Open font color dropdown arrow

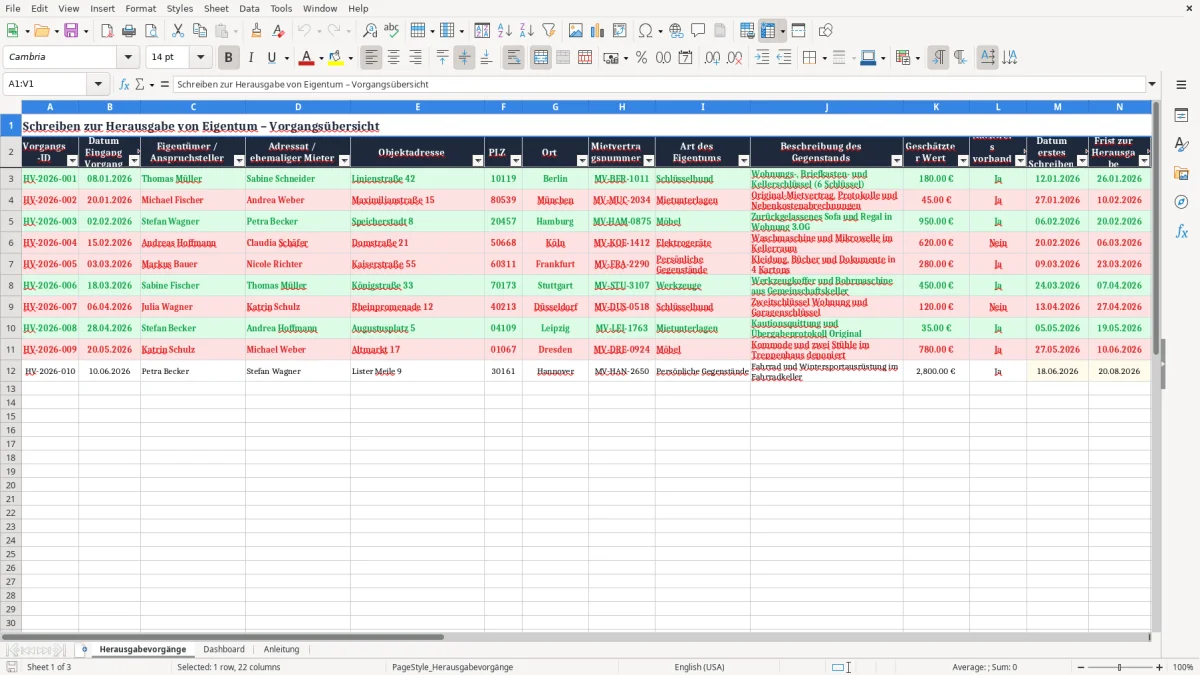click(x=320, y=58)
